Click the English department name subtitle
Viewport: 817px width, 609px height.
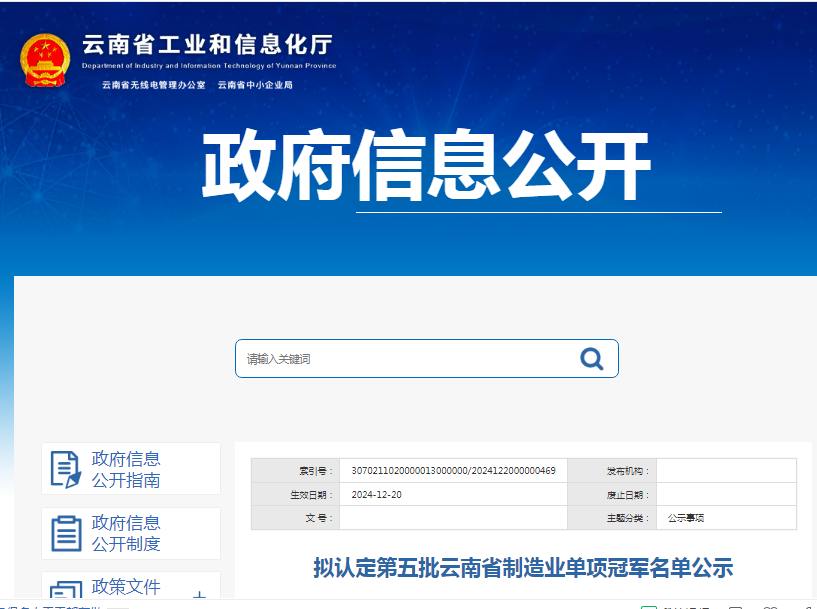click(209, 66)
